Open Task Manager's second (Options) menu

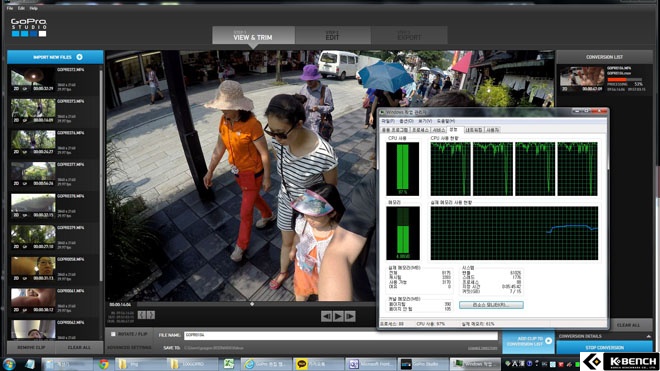point(406,121)
